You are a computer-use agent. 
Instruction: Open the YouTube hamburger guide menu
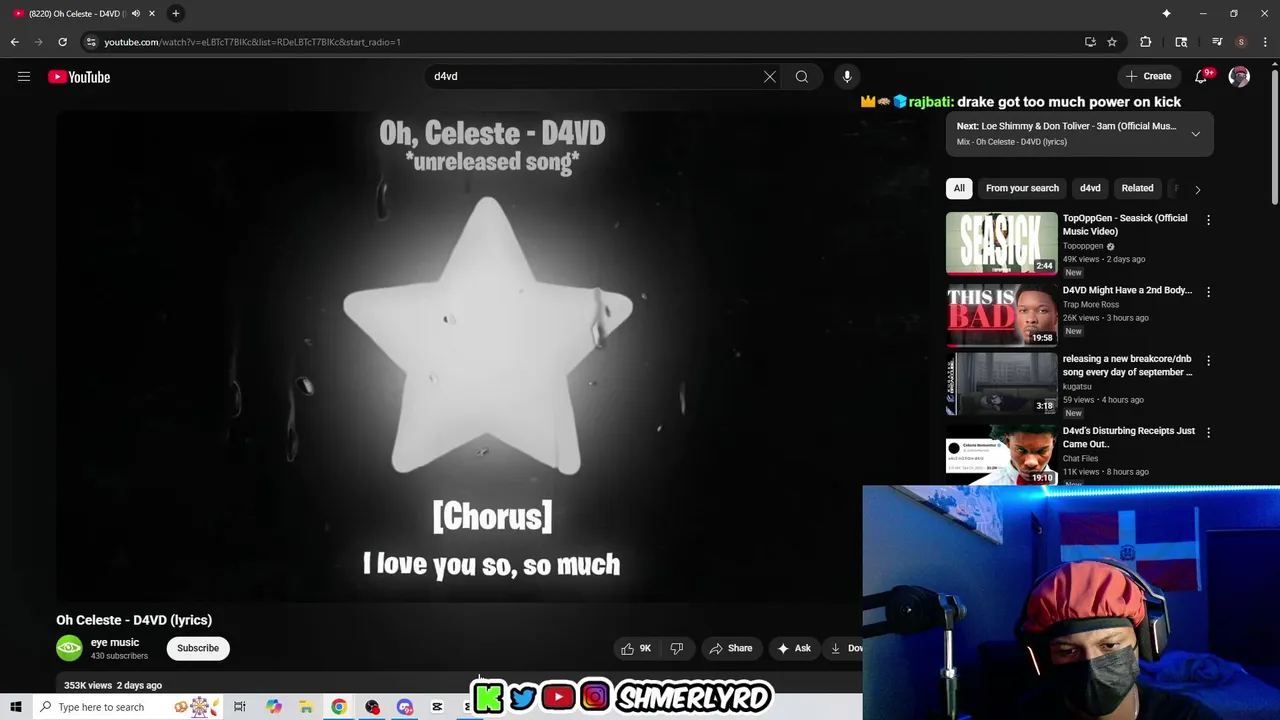coord(24,77)
